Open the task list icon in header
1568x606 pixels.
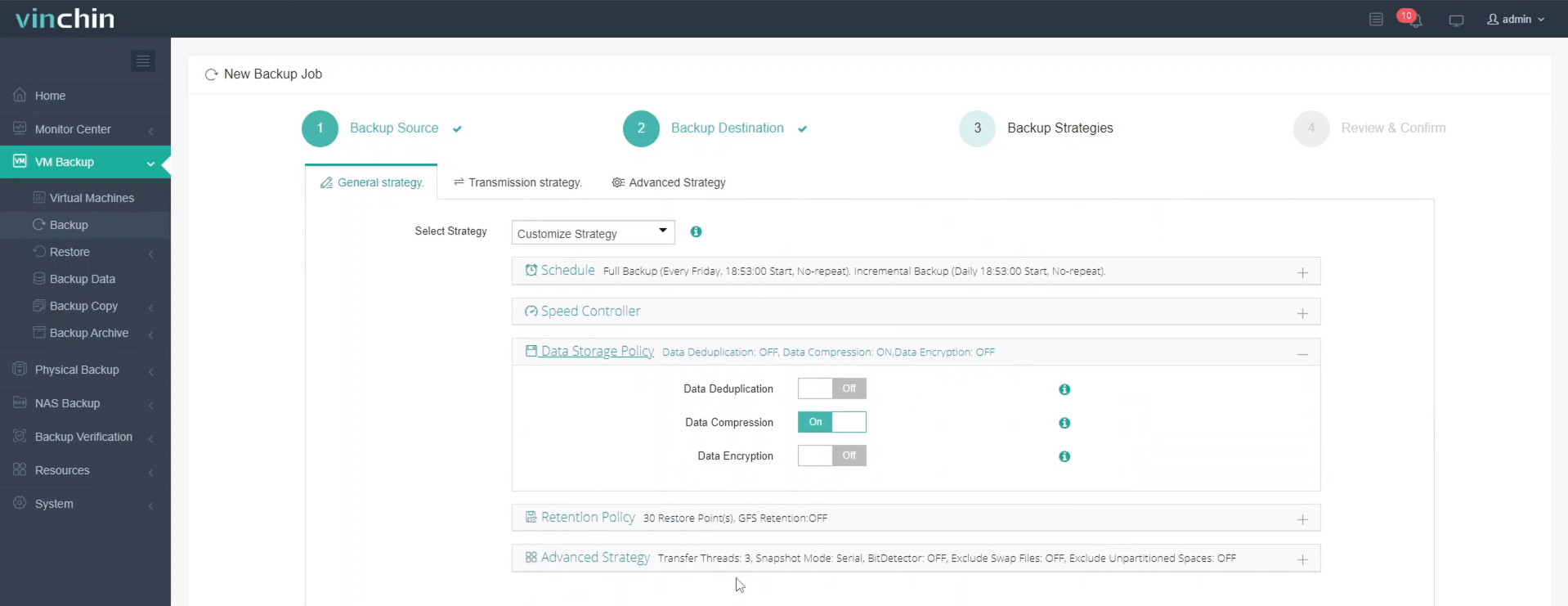point(1376,19)
